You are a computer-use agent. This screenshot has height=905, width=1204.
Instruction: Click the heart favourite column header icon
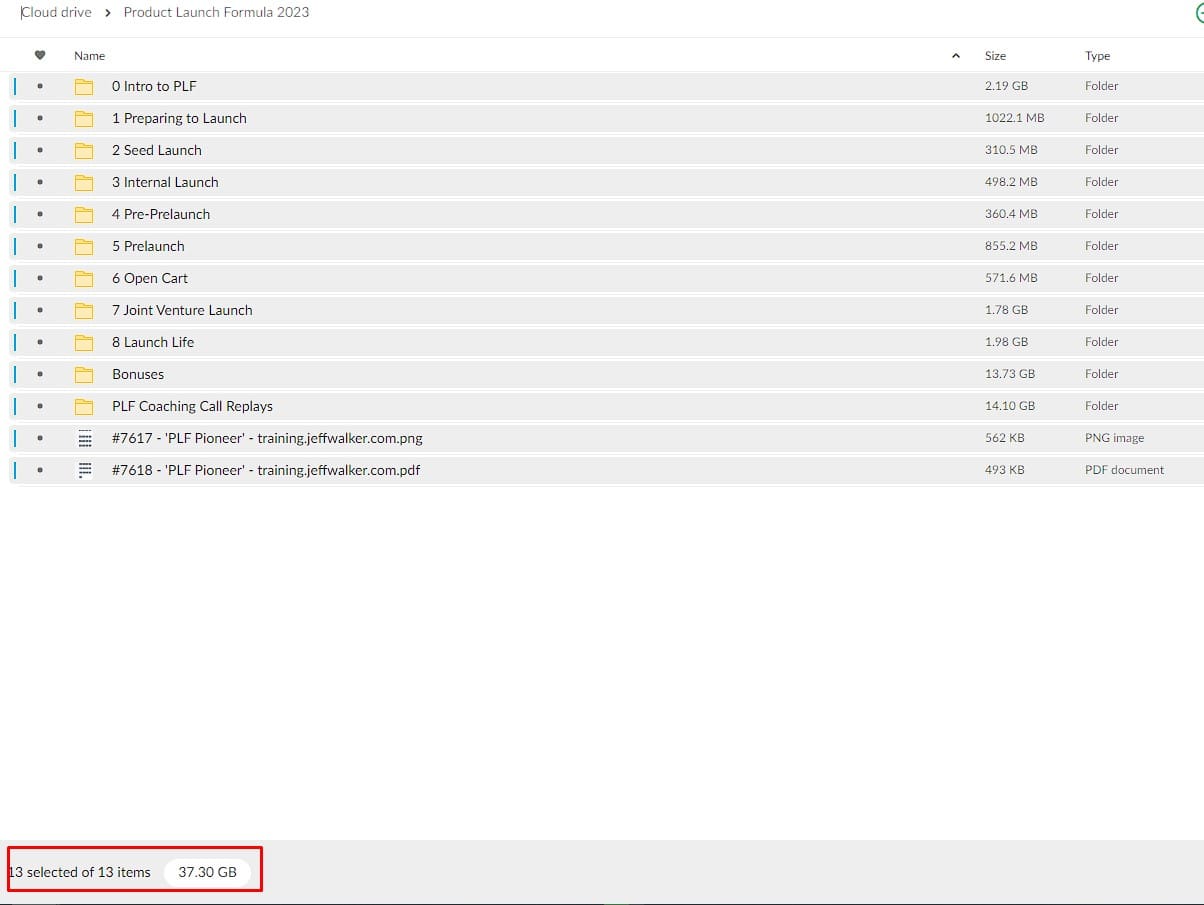coord(40,55)
